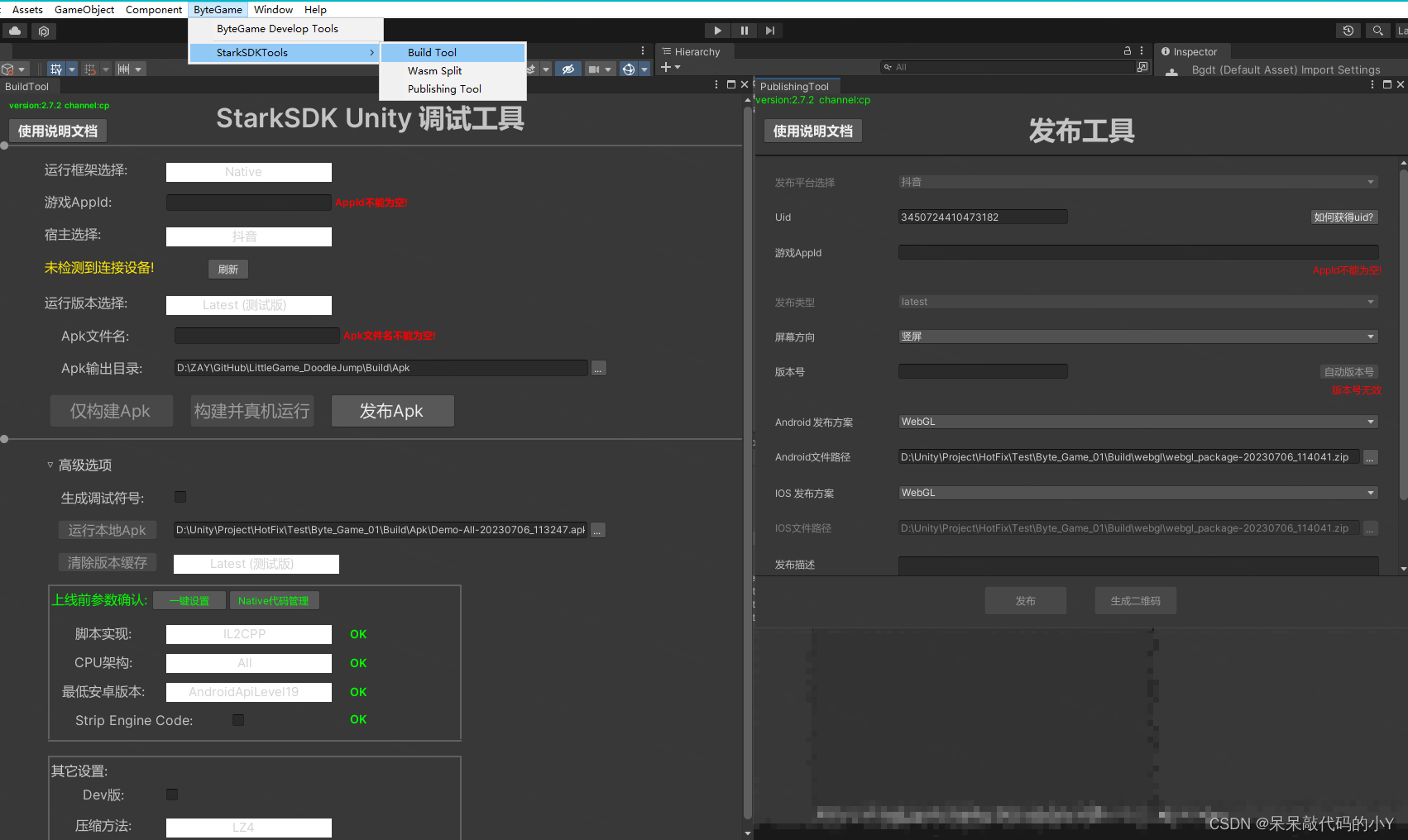The image size is (1408, 840).
Task: Click the 一键设置 button
Action: point(189,601)
